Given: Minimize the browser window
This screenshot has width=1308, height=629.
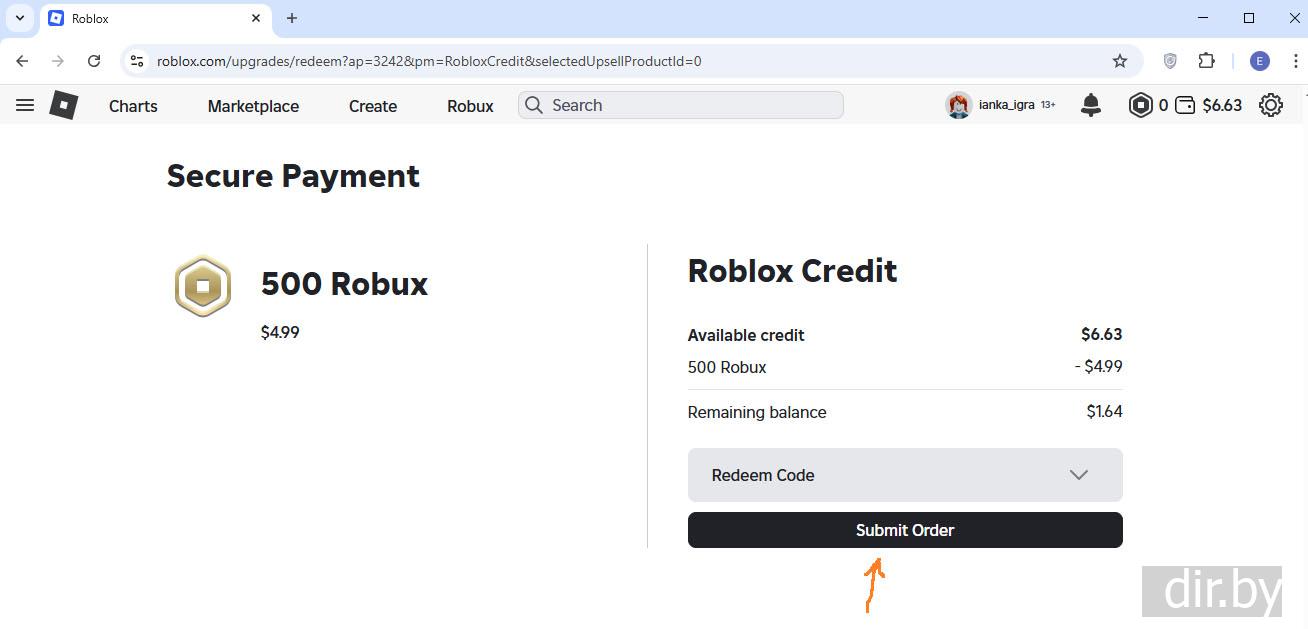Looking at the screenshot, I should pyautogui.click(x=1203, y=18).
